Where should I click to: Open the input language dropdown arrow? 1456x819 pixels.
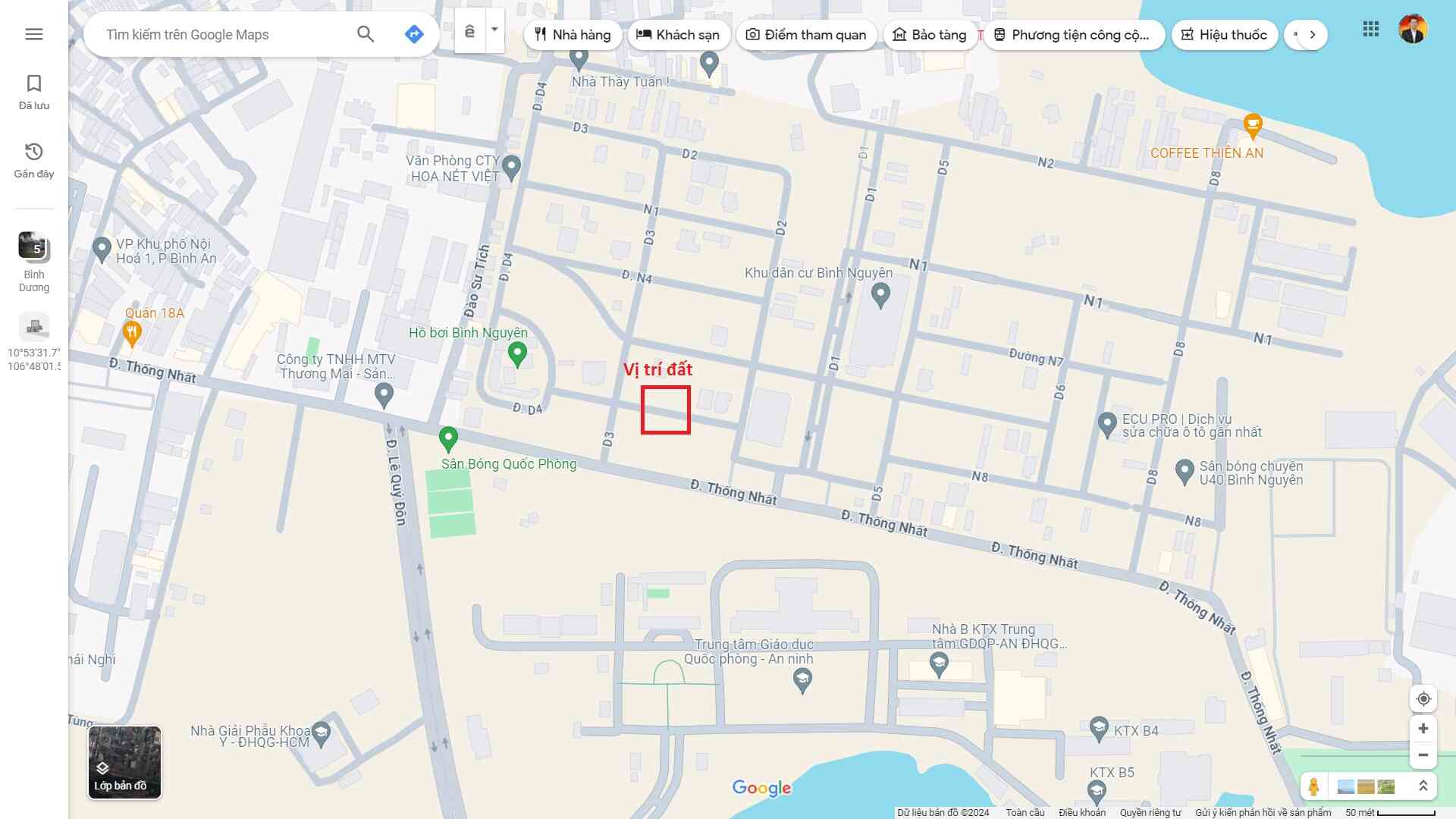494,30
